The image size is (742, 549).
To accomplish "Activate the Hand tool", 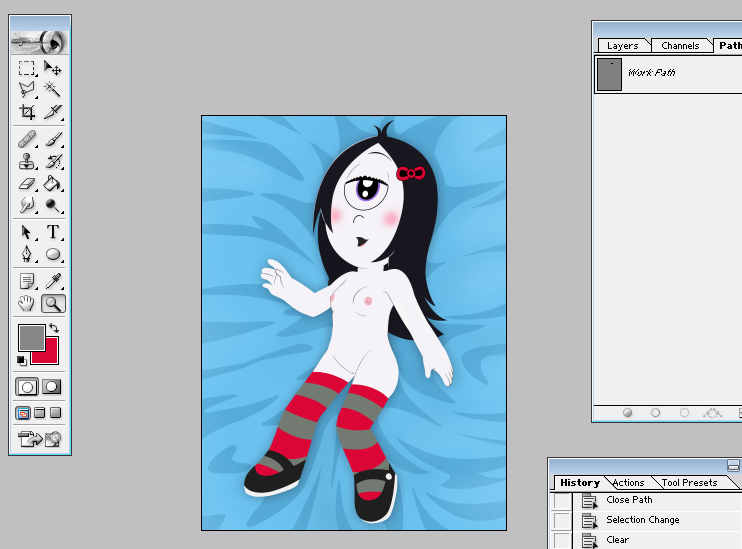I will coord(27,303).
